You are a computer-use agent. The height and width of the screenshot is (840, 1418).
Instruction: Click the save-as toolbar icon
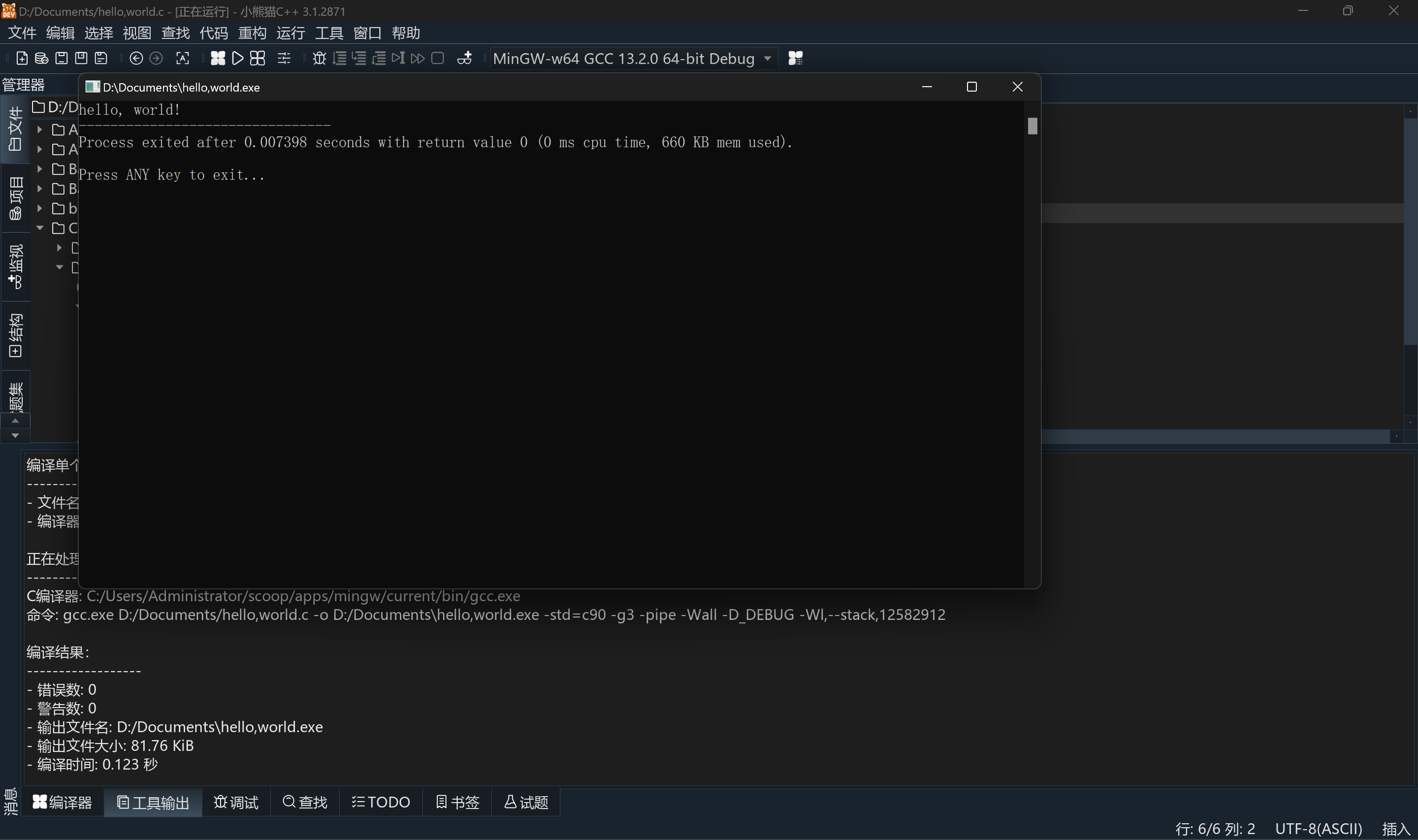(x=81, y=58)
